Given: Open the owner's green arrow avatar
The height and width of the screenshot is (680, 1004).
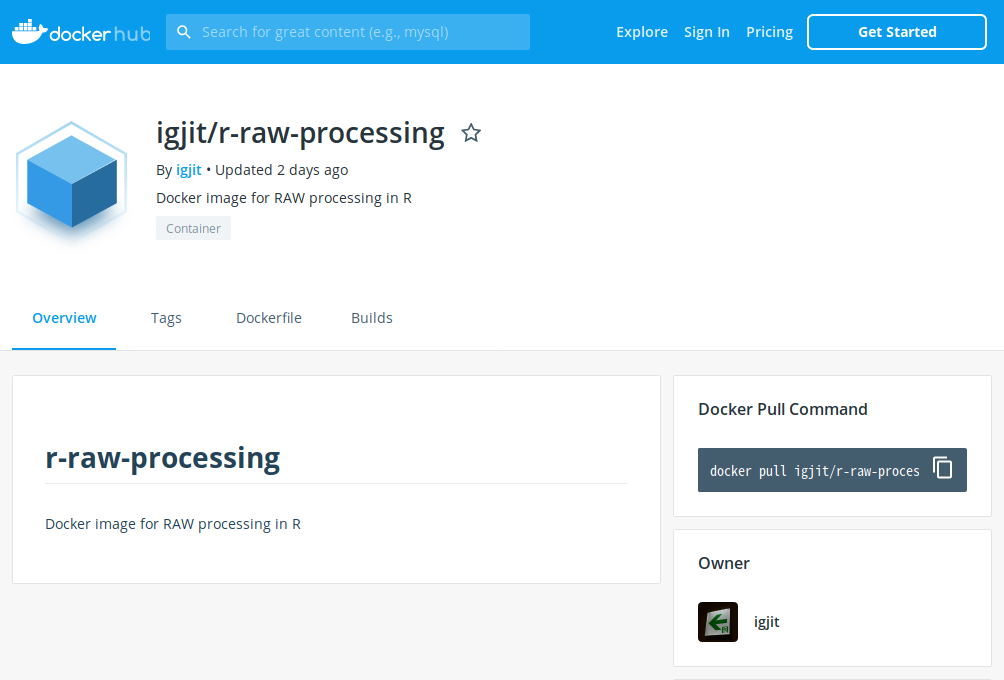Looking at the screenshot, I should pos(717,622).
